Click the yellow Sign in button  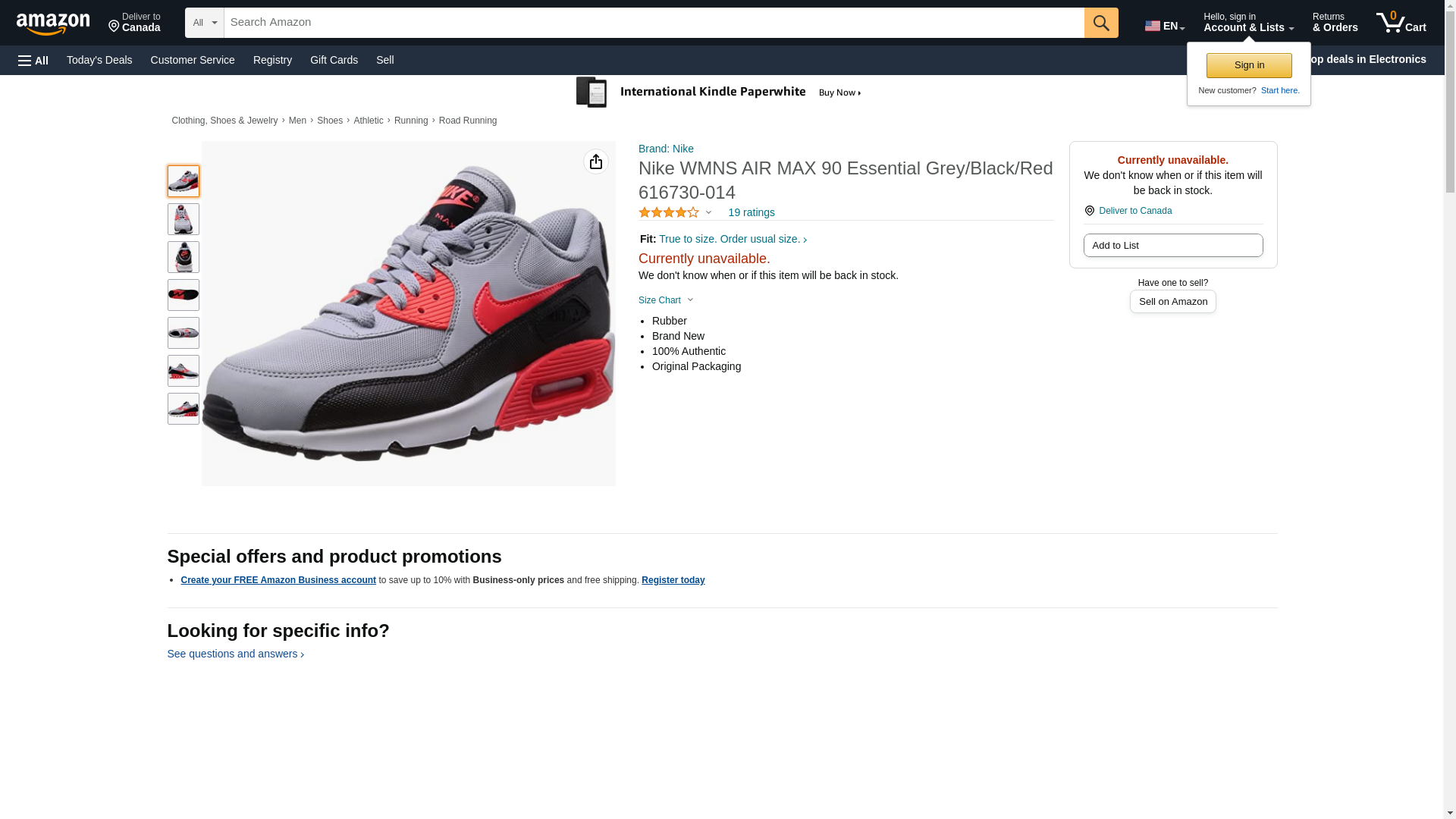click(1248, 66)
